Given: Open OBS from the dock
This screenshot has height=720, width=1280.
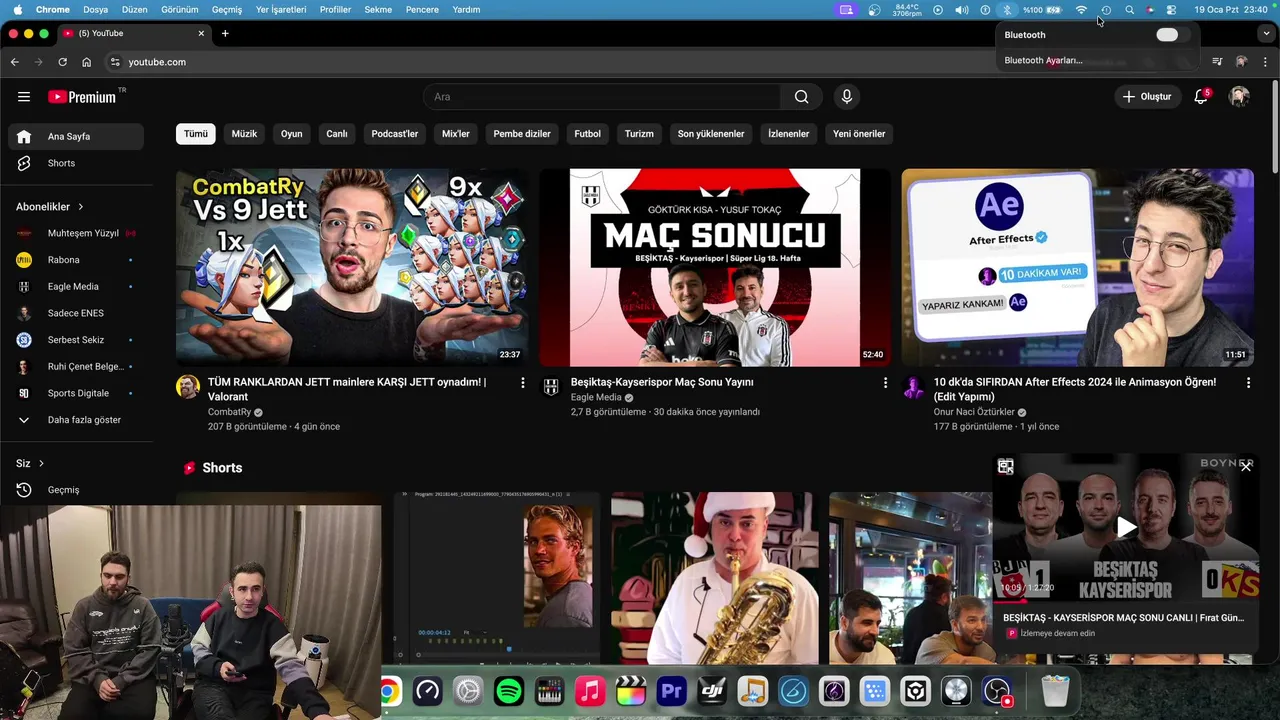Looking at the screenshot, I should 997,691.
